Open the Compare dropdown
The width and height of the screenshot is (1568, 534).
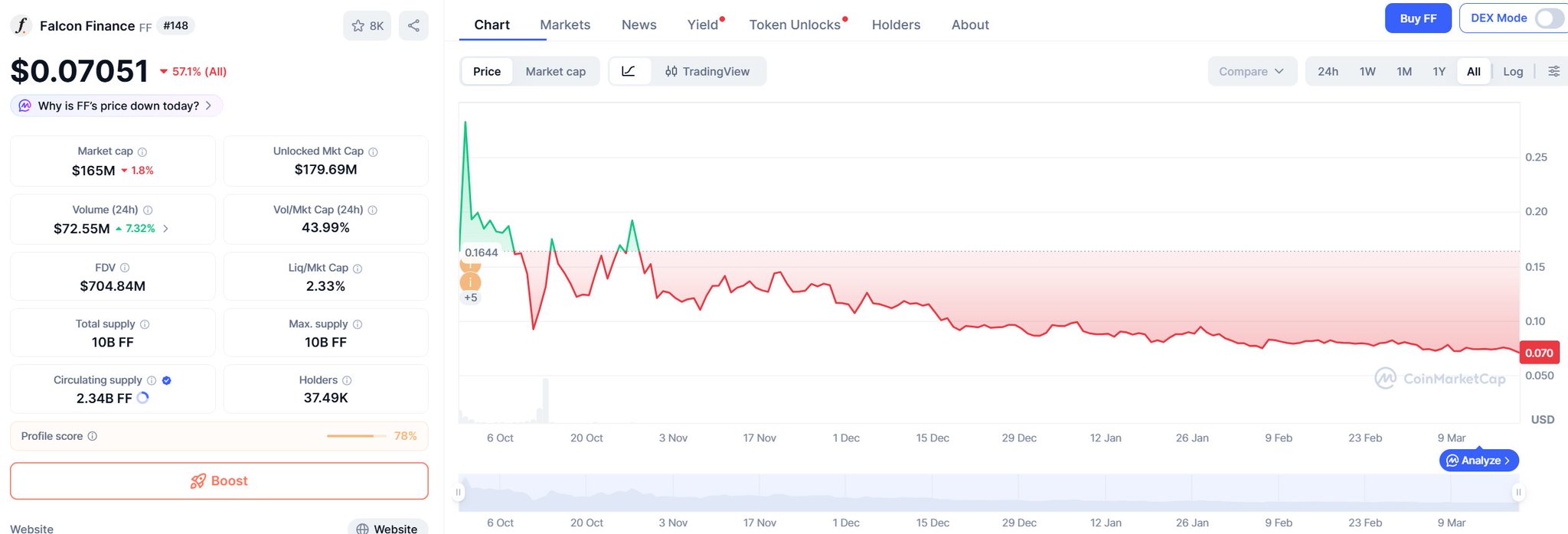click(x=1252, y=71)
